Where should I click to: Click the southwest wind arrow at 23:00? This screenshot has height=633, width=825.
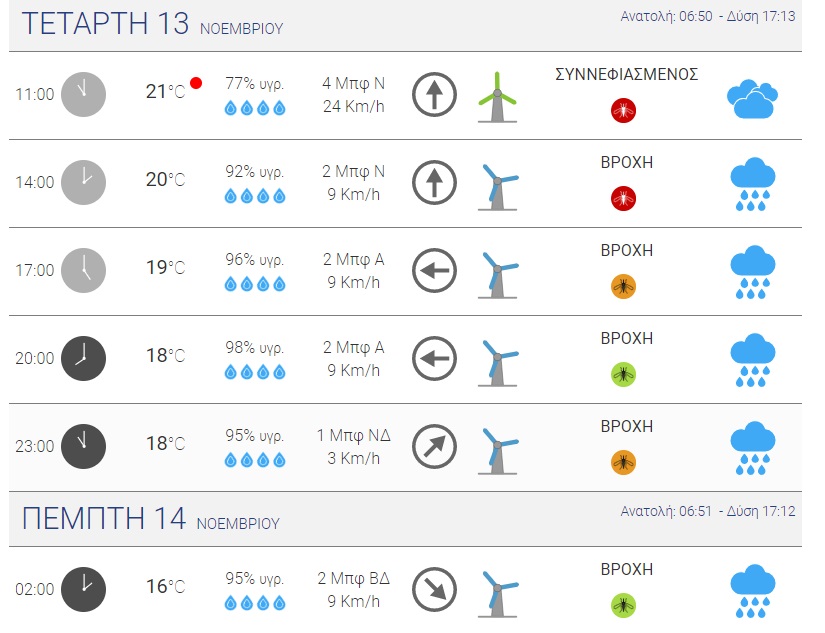(434, 446)
